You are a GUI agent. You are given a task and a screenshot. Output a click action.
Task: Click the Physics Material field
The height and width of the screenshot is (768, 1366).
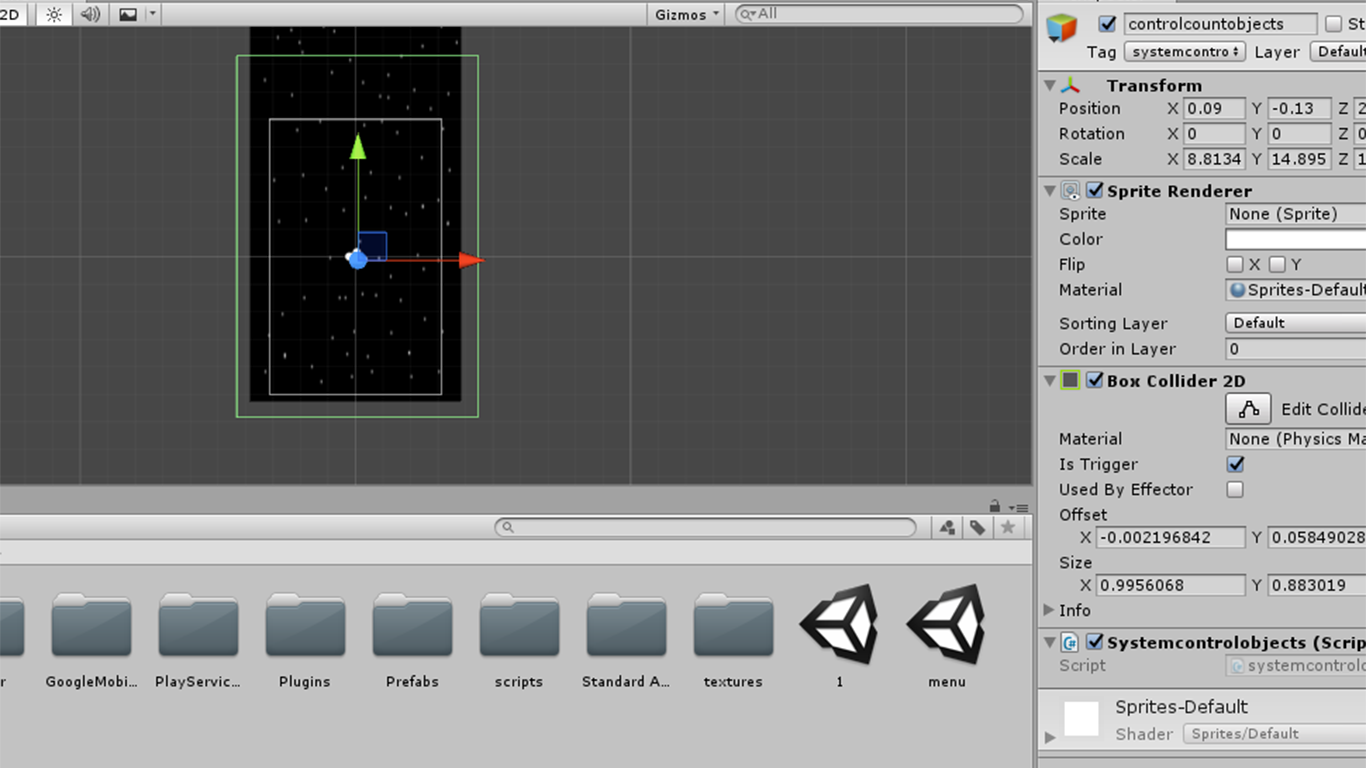point(1296,439)
